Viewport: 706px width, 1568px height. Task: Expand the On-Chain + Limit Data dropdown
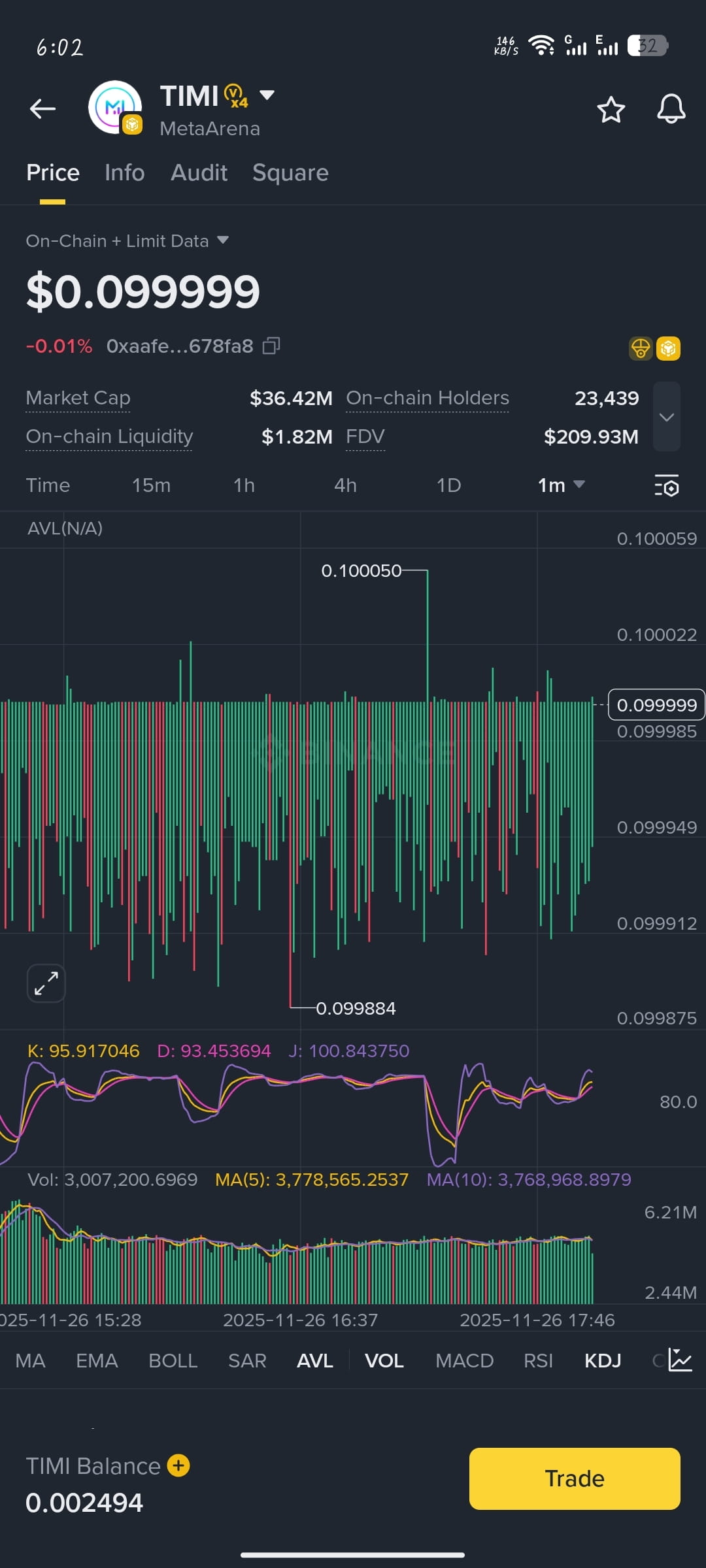click(127, 241)
